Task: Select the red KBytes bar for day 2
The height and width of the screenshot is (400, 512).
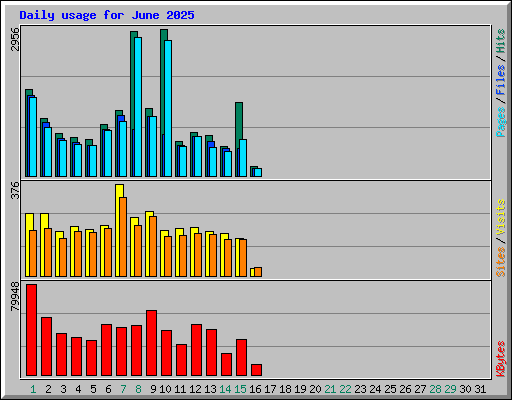Action: (x=46, y=347)
